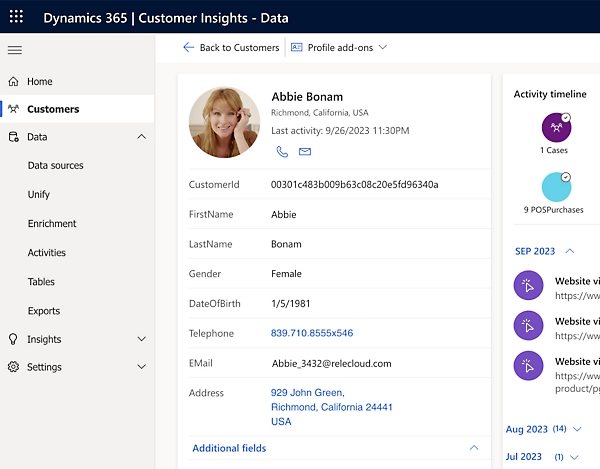The image size is (600, 469).
Task: Open the app launcher waffle icon
Action: pos(15,17)
